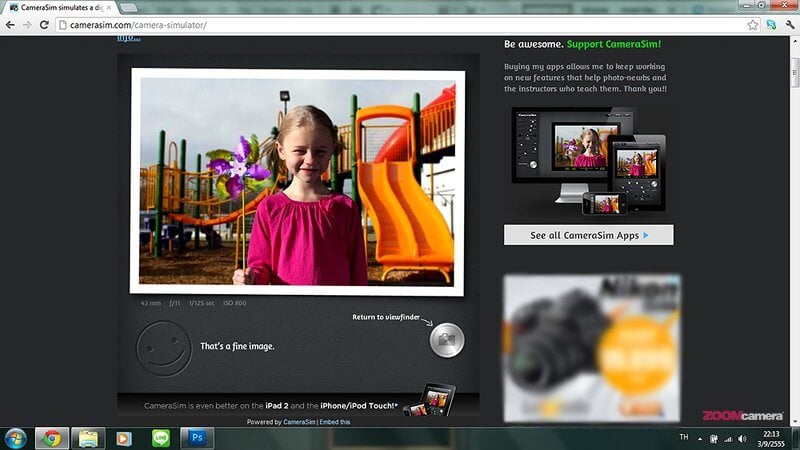
Task: Open the LINE app on the taskbar
Action: pyautogui.click(x=161, y=439)
